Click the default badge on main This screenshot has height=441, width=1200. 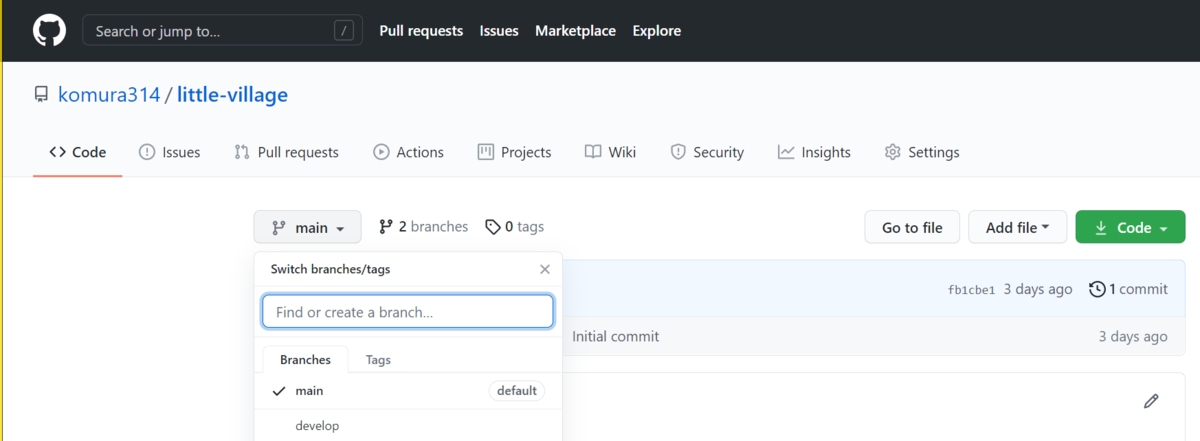point(517,391)
